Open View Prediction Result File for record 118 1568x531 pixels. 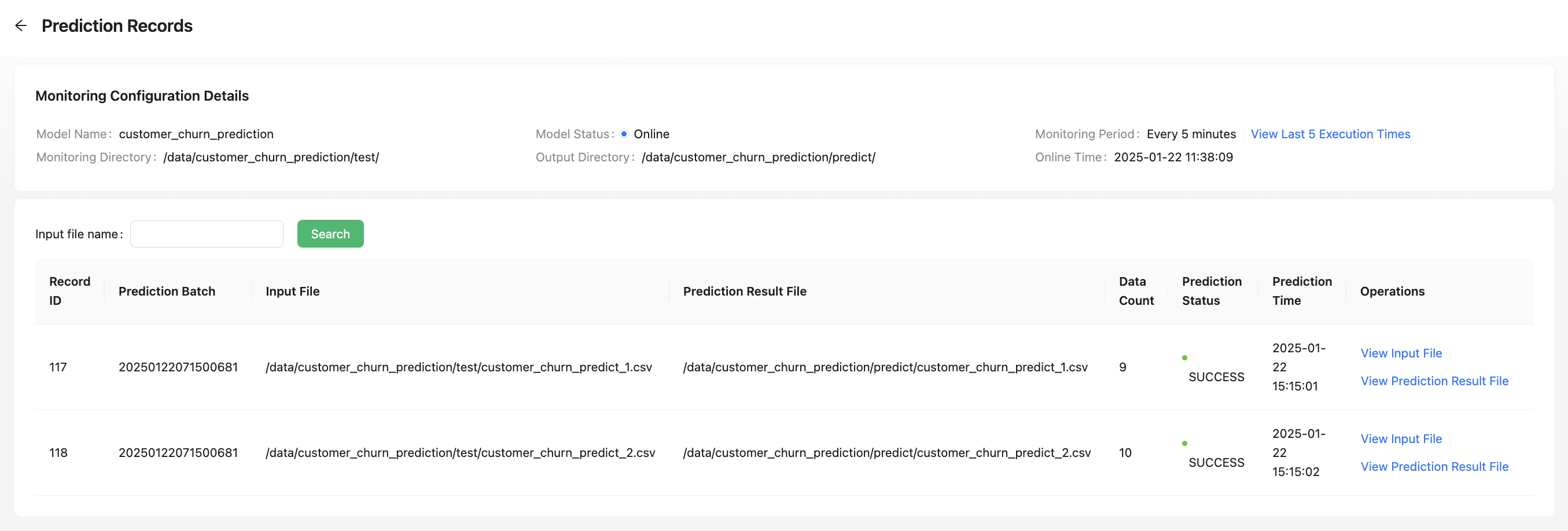tap(1434, 467)
